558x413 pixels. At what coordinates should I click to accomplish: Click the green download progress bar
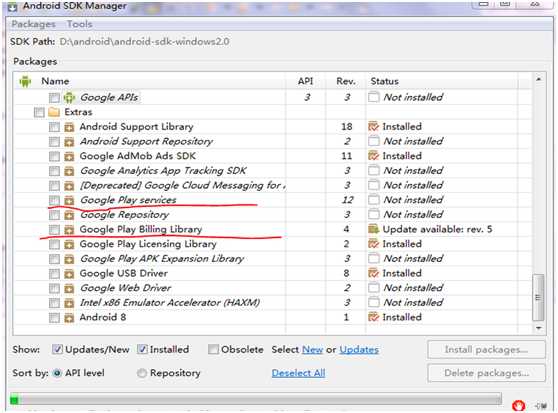[256, 400]
